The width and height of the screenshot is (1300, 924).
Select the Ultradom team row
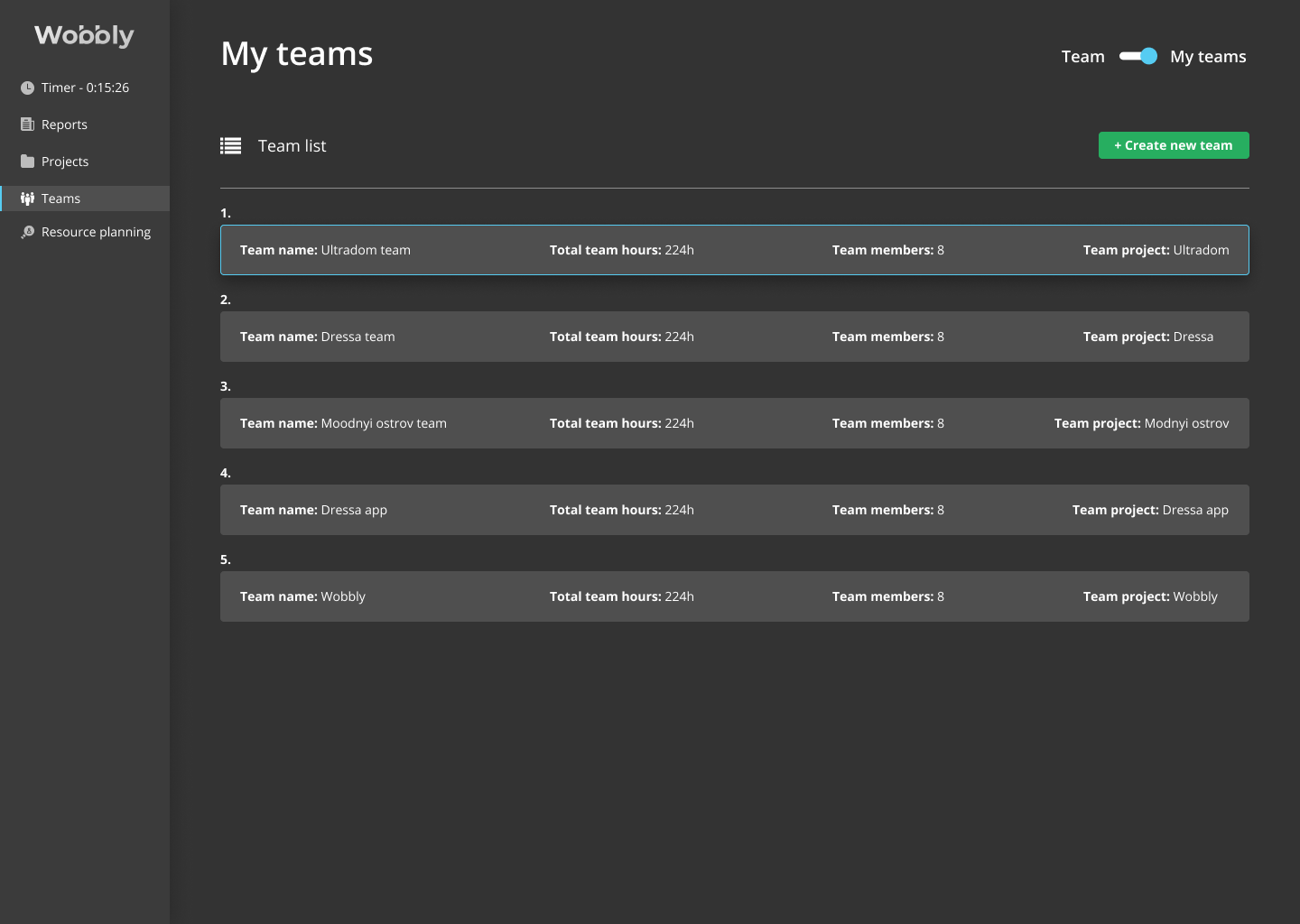(734, 250)
